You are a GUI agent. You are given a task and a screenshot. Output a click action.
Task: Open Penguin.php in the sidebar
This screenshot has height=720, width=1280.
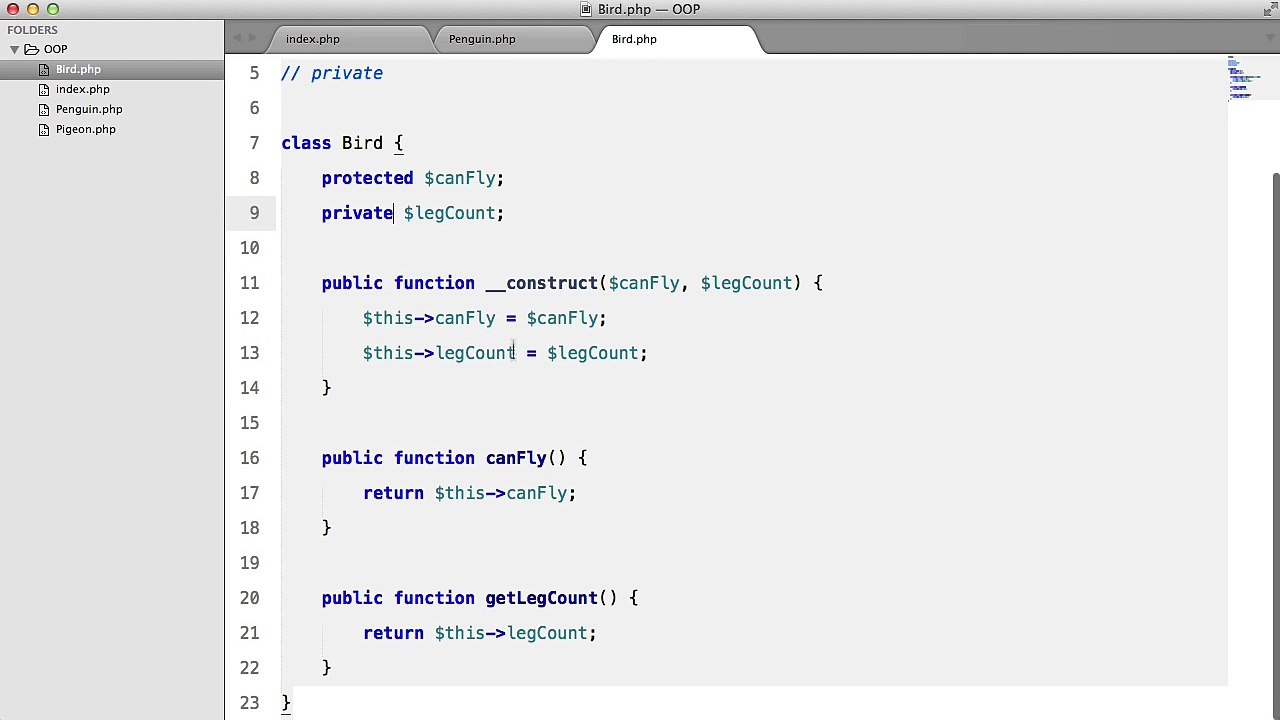pos(89,109)
